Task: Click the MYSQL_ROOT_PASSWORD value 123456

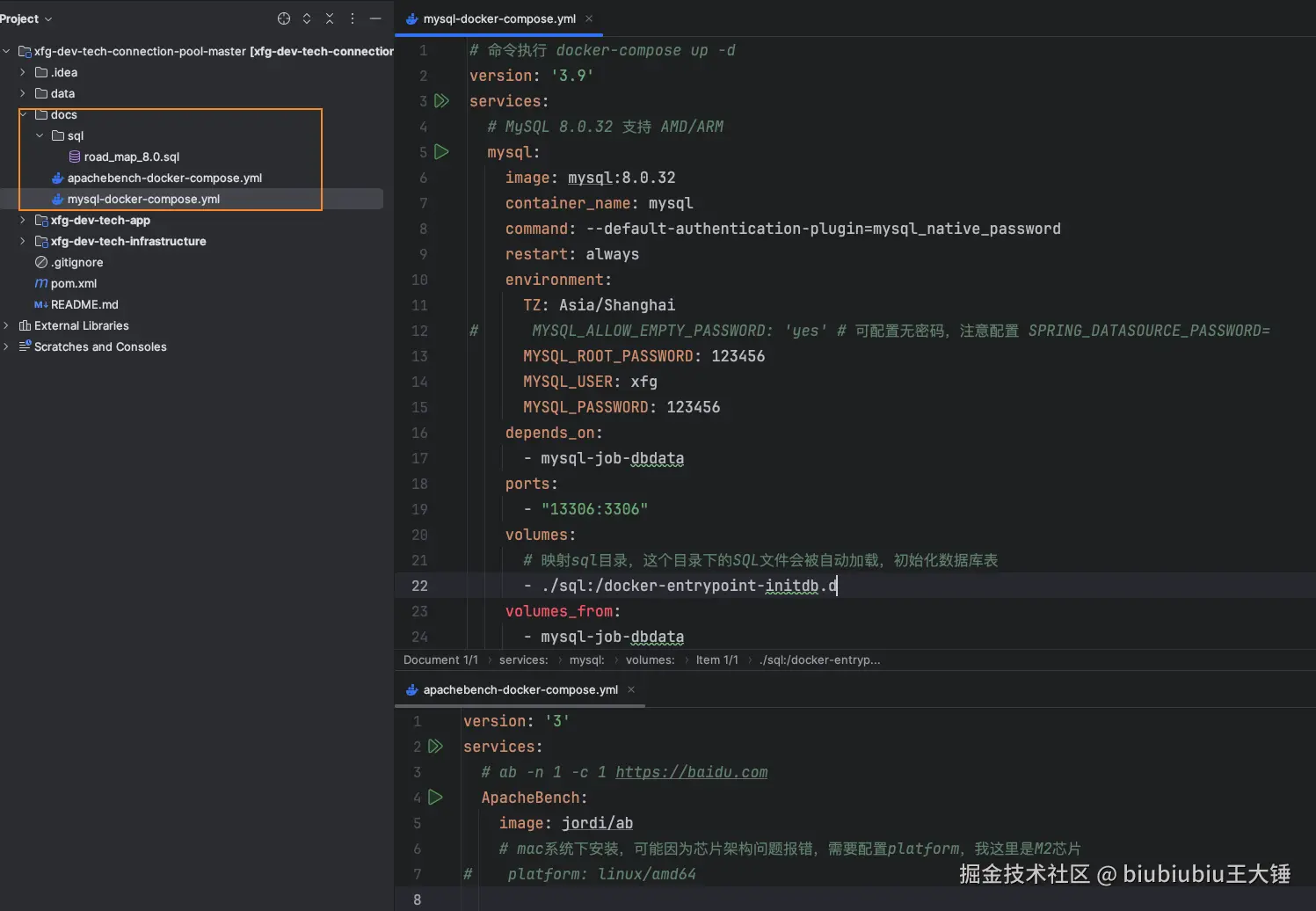Action: (x=738, y=356)
